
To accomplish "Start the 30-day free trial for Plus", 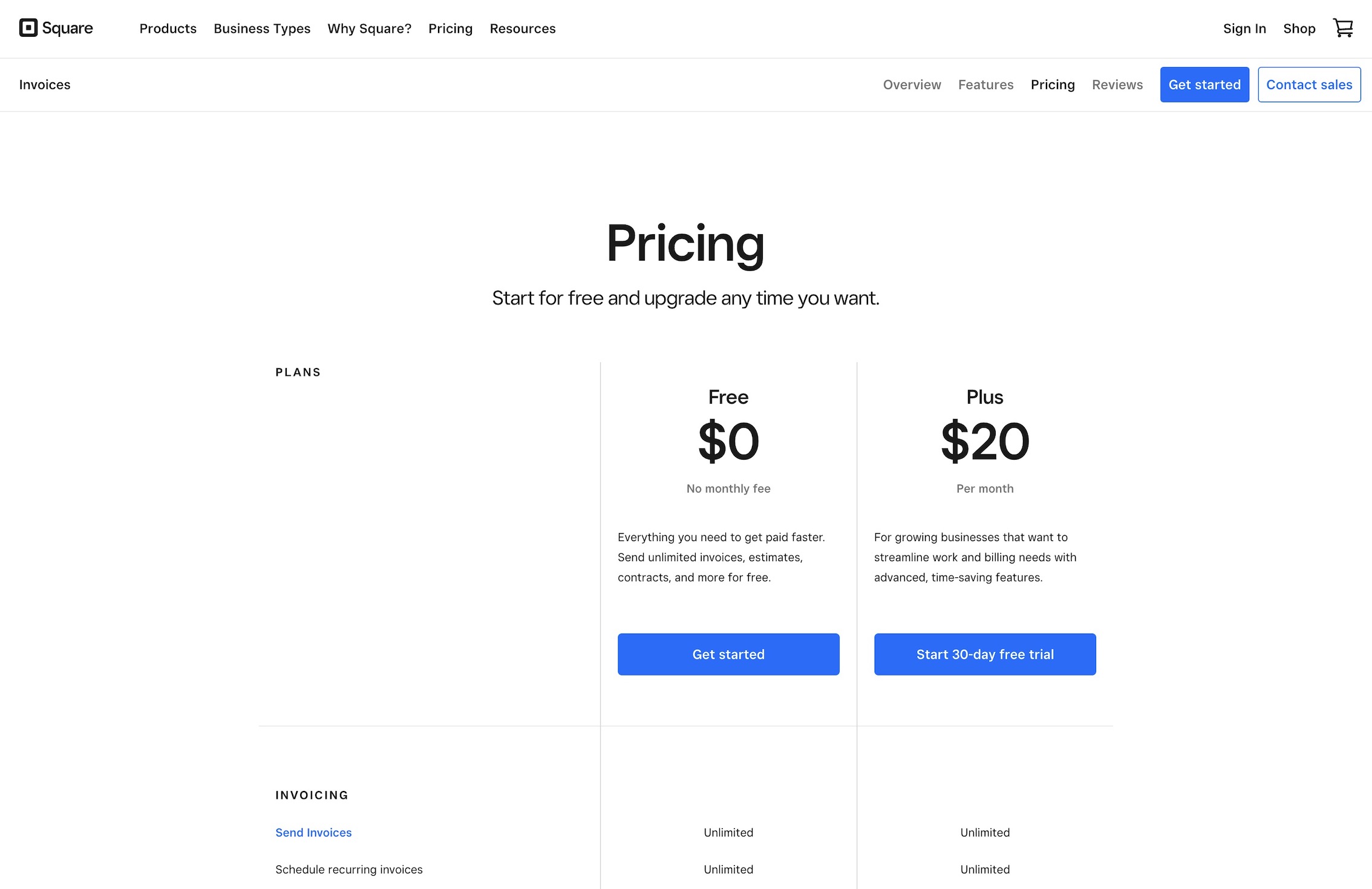I will pos(985,654).
